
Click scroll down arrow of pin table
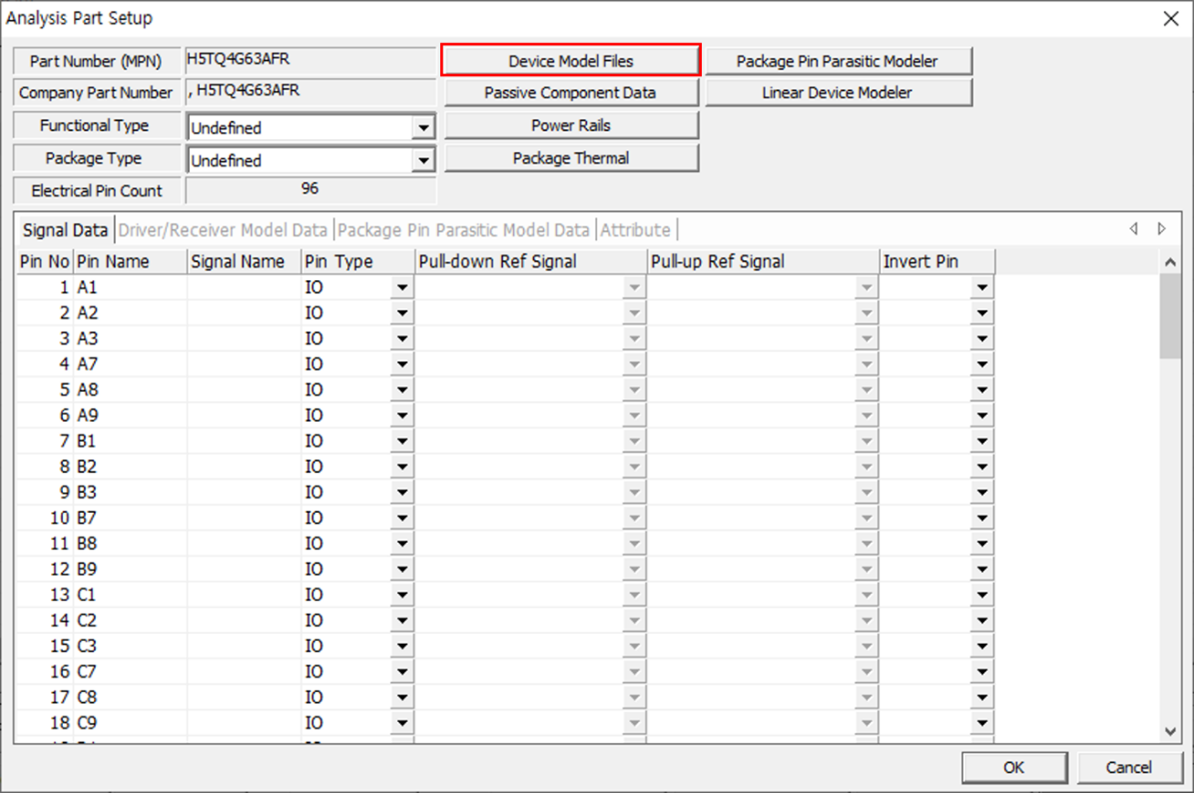point(1171,732)
